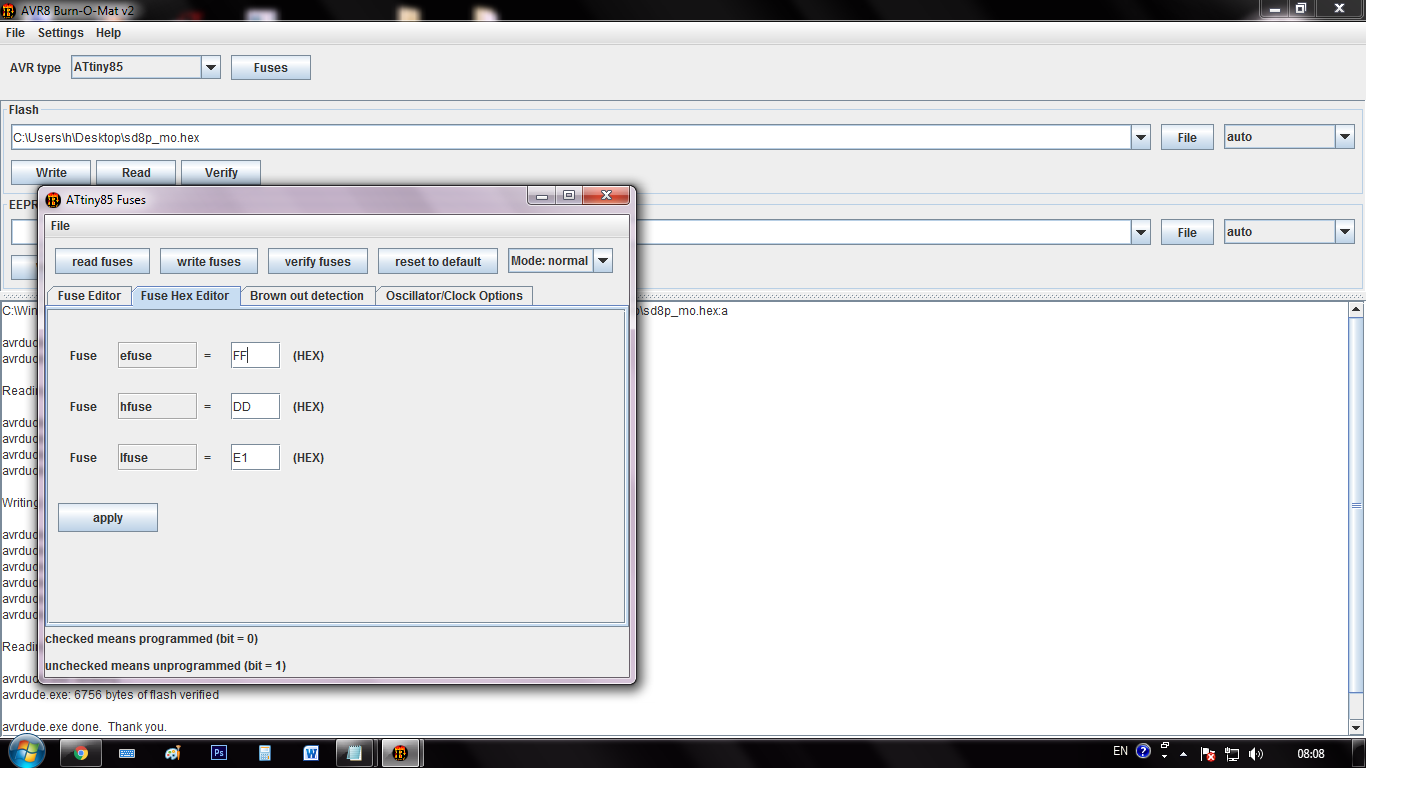Click the Flash Write button
The width and height of the screenshot is (1412, 808).
(x=51, y=173)
